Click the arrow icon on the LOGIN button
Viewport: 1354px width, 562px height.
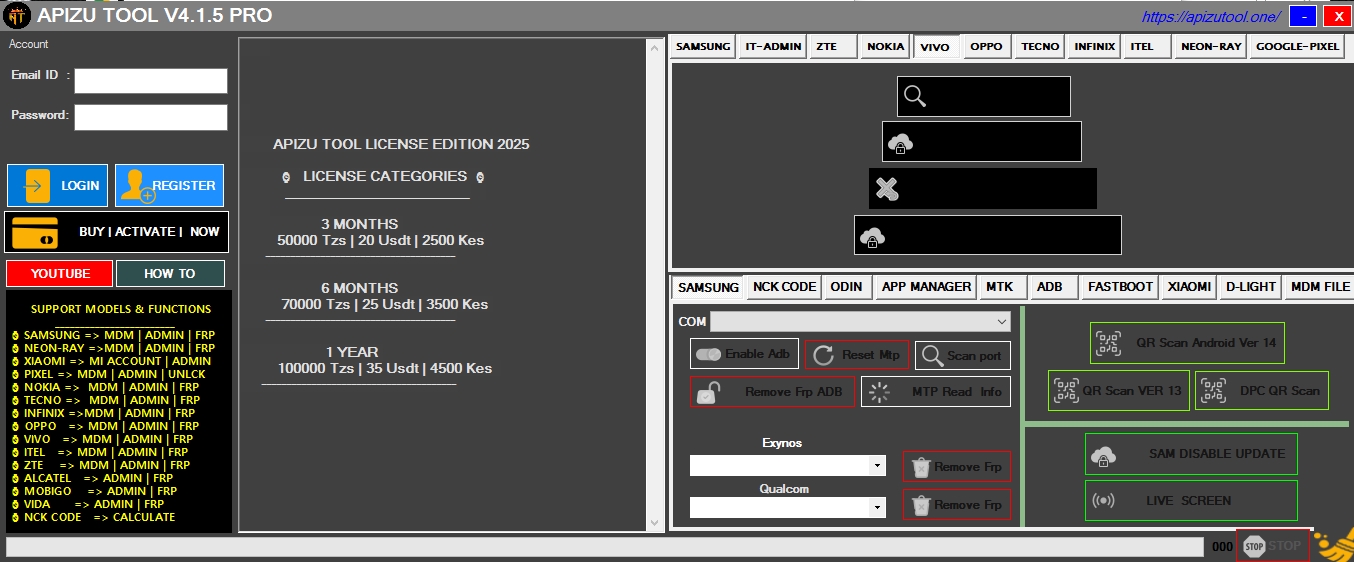[x=37, y=185]
